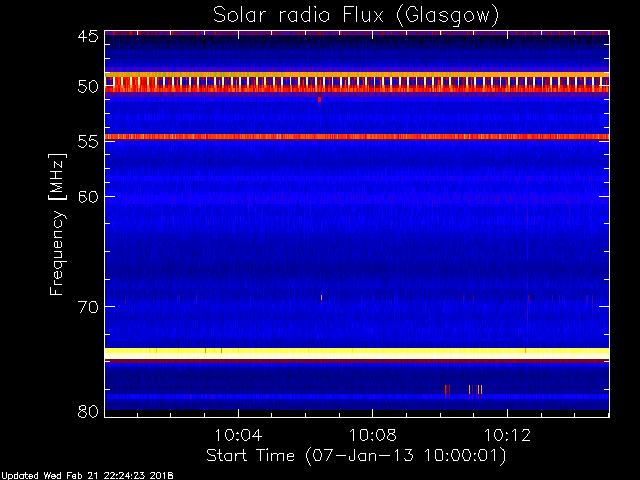The height and width of the screenshot is (480, 640).
Task: Click the 60 MHz frequency tick label
Action: click(x=87, y=197)
